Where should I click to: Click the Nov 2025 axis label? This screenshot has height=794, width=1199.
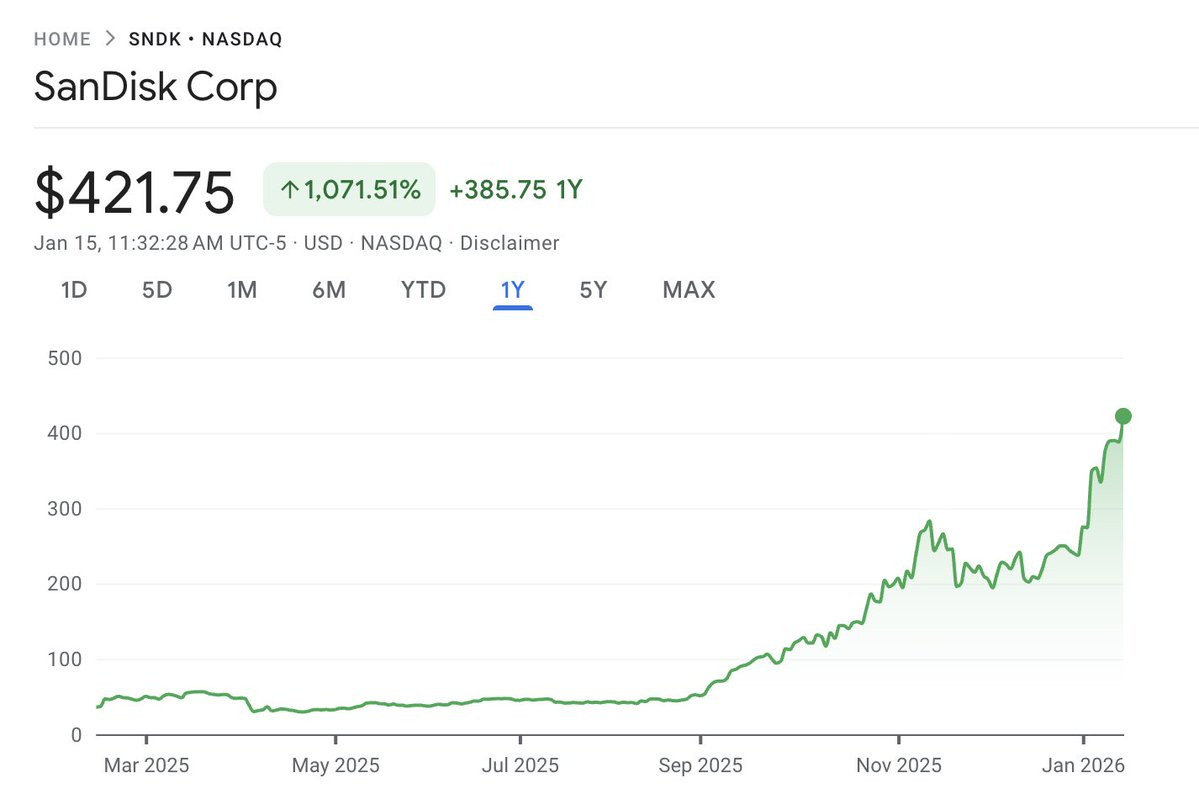[x=898, y=766]
